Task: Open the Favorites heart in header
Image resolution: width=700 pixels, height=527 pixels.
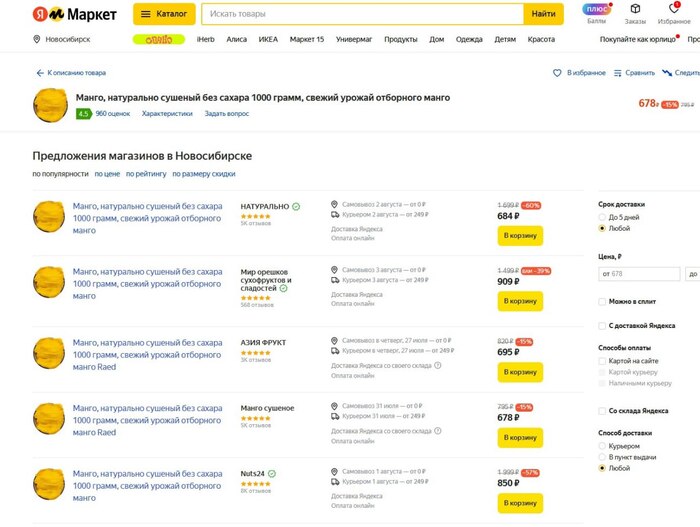Action: pos(674,9)
